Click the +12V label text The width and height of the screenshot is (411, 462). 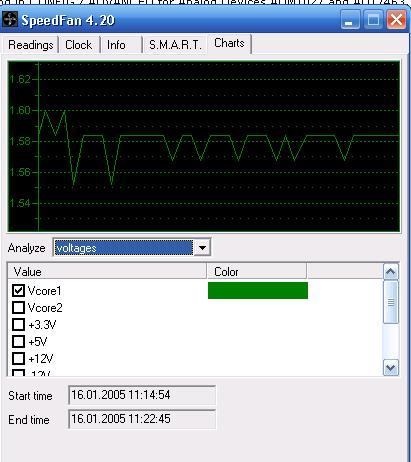point(41,359)
